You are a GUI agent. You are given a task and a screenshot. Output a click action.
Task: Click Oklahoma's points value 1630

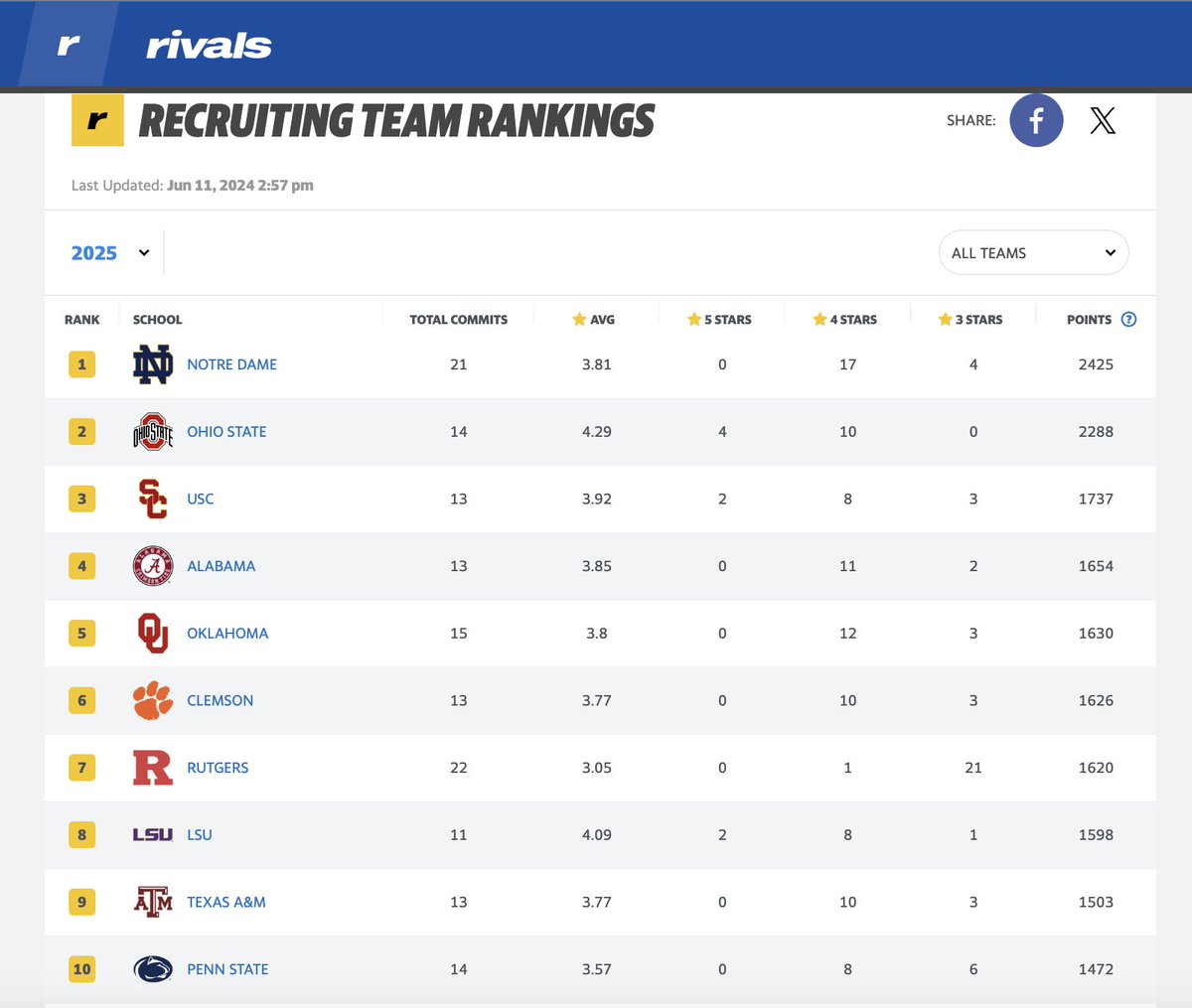pyautogui.click(x=1096, y=633)
